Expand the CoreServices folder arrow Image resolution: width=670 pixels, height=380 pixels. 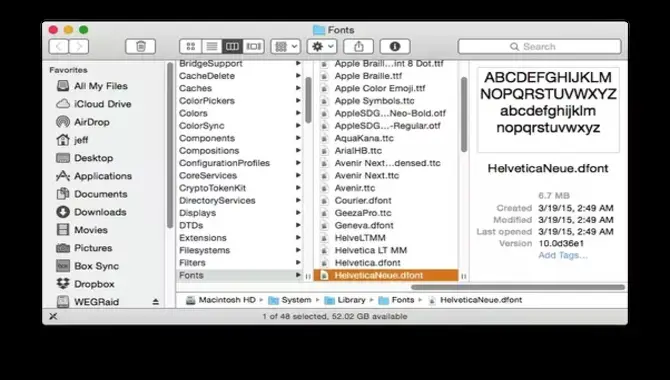point(298,175)
